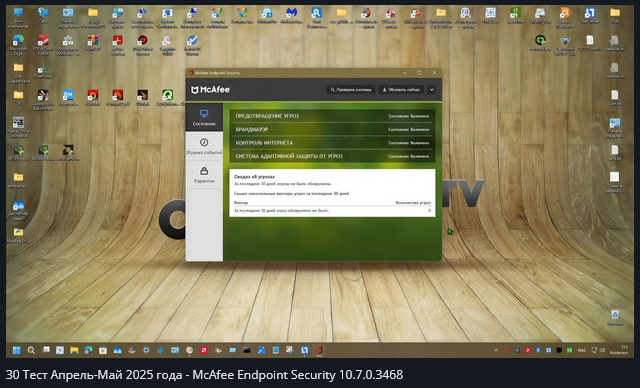Image resolution: width=640 pixels, height=388 pixels.
Task: Select the Диспетчер задач desktop shortcut
Action: click(18, 210)
